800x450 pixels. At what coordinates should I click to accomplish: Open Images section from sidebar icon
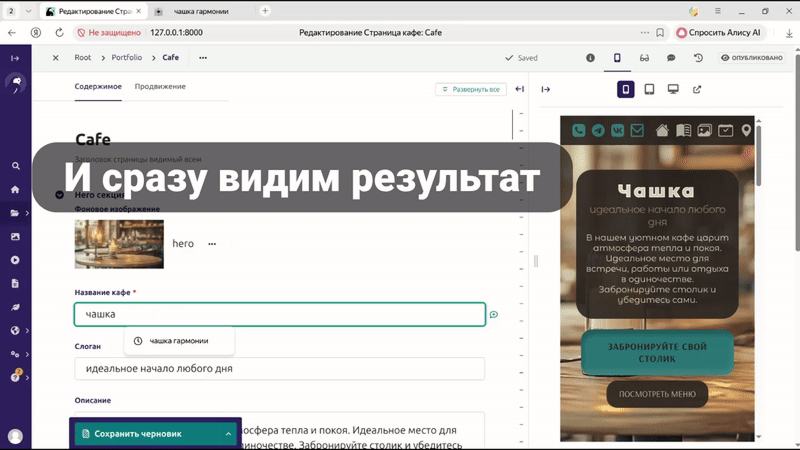(15, 236)
